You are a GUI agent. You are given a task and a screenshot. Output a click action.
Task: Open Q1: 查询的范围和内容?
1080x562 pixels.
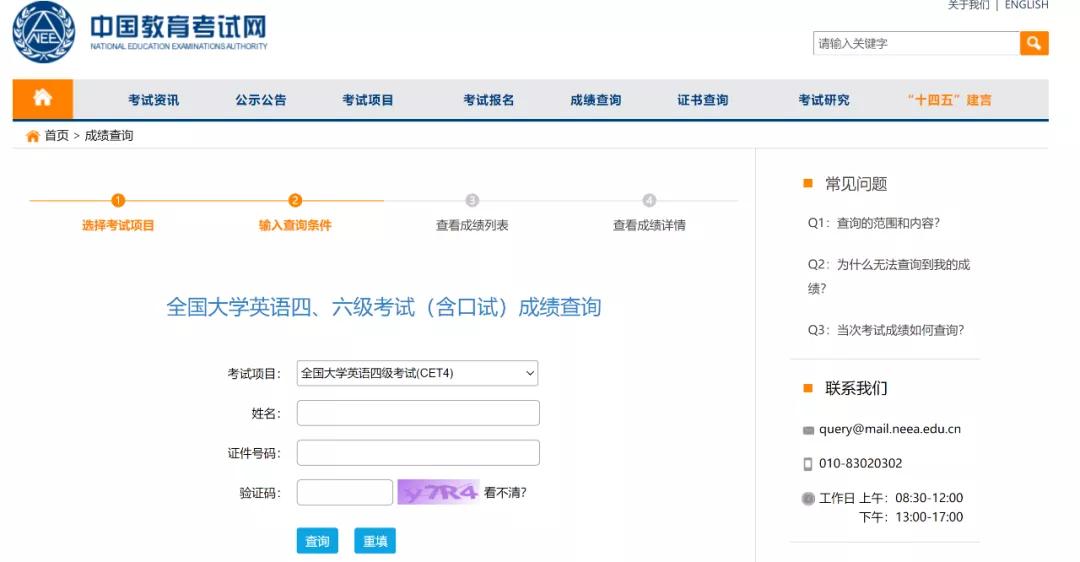(873, 223)
